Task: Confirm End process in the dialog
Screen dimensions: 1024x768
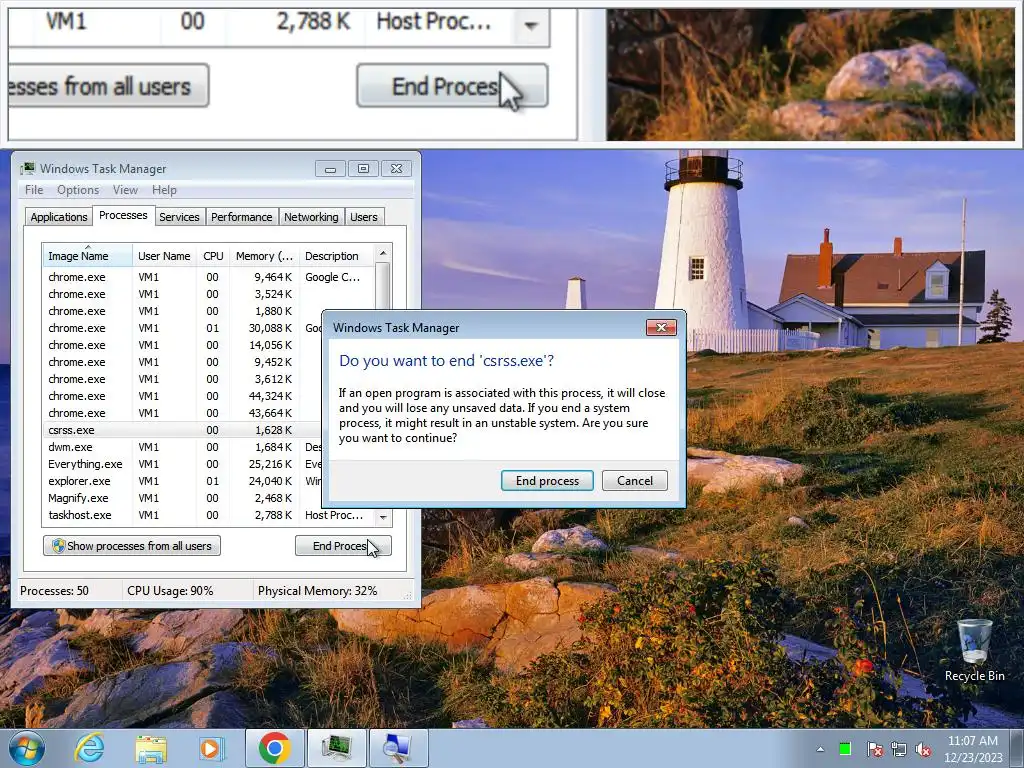Action: click(x=547, y=481)
